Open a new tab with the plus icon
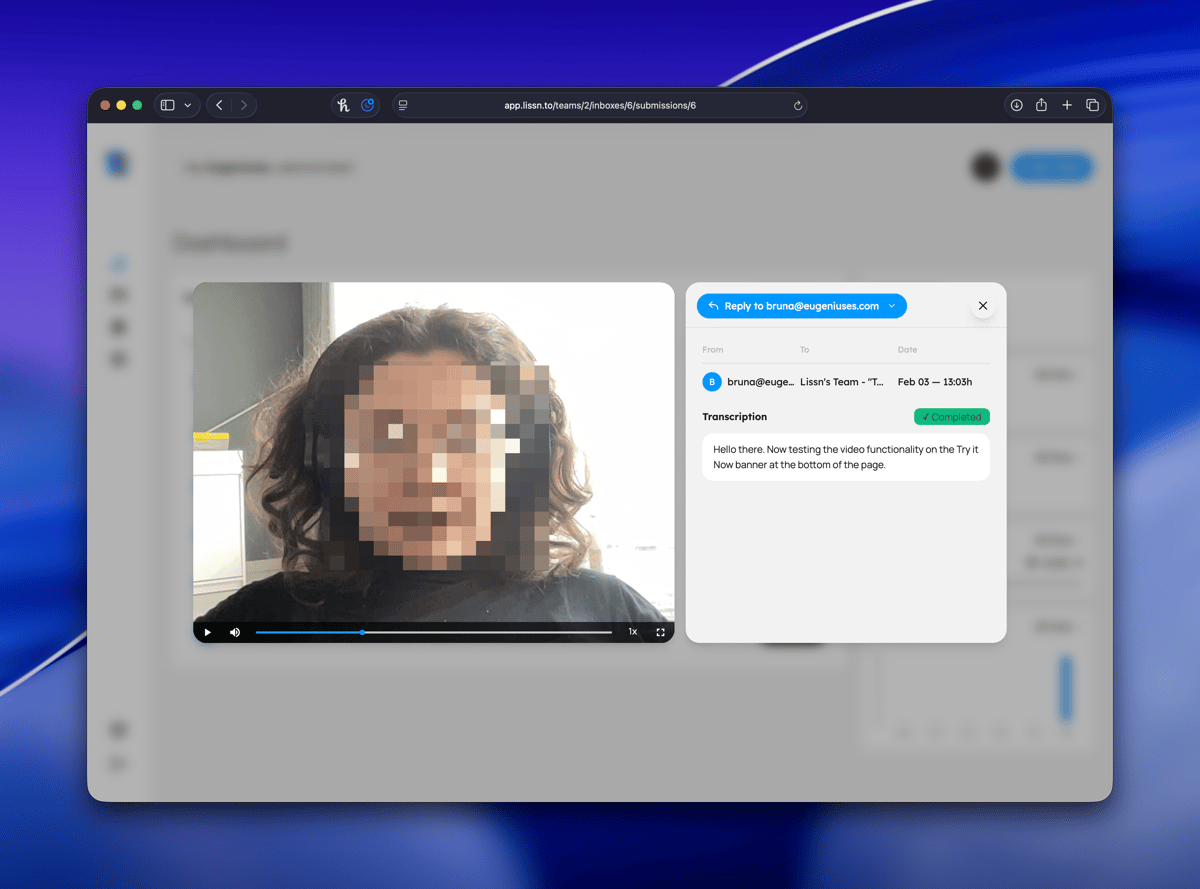The image size is (1200, 889). [1067, 105]
